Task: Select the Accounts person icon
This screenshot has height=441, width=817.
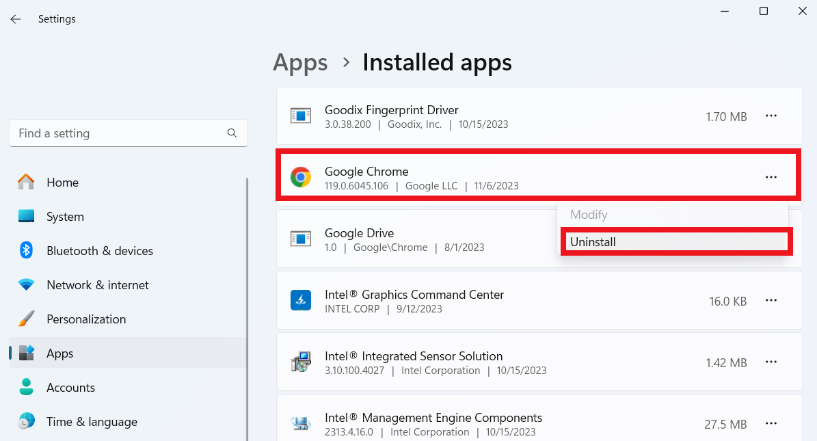Action: pyautogui.click(x=26, y=387)
